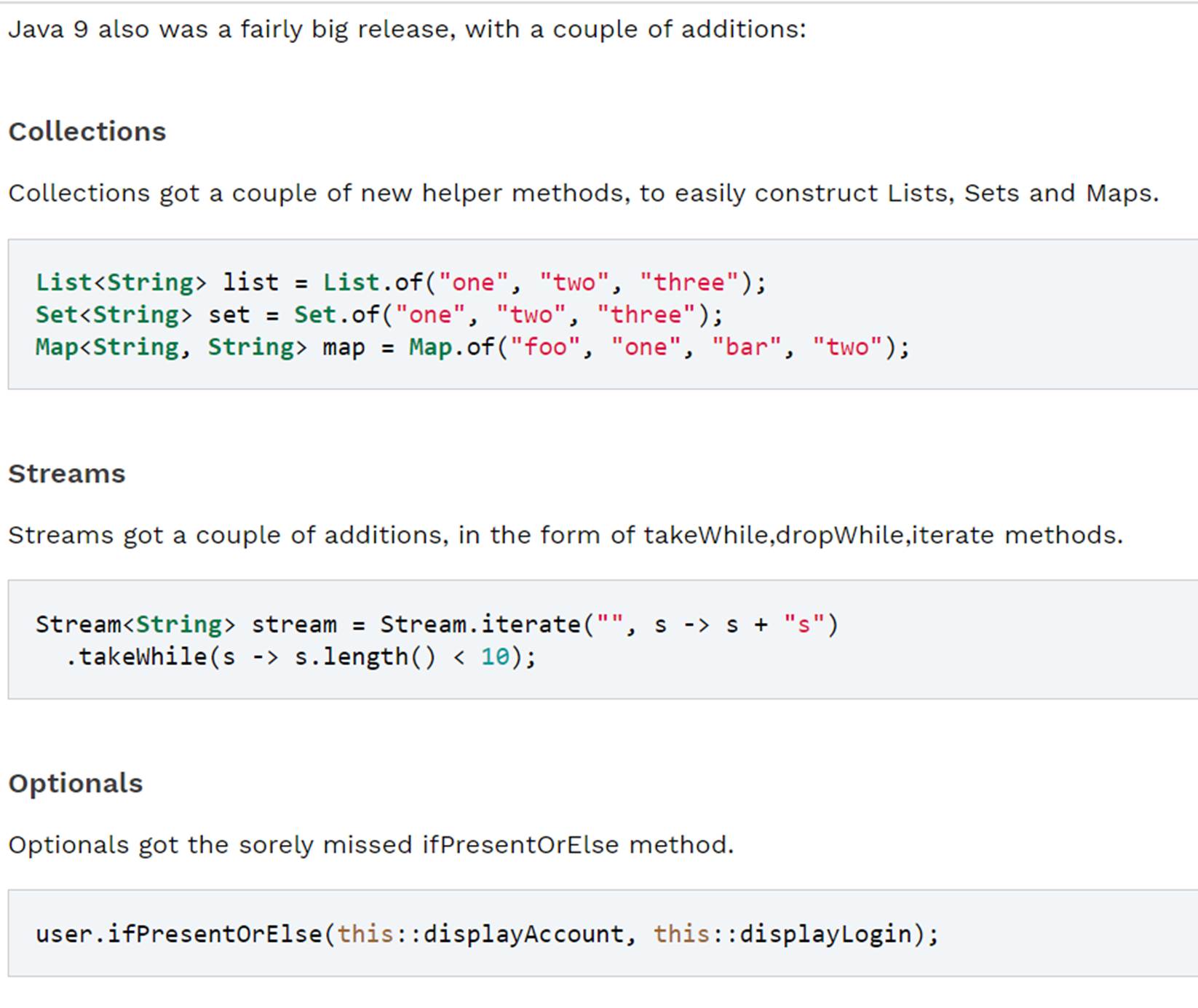Click the word takeWhile in Streams paragraph
Screen dimensions: 1198x1008
(x=705, y=536)
